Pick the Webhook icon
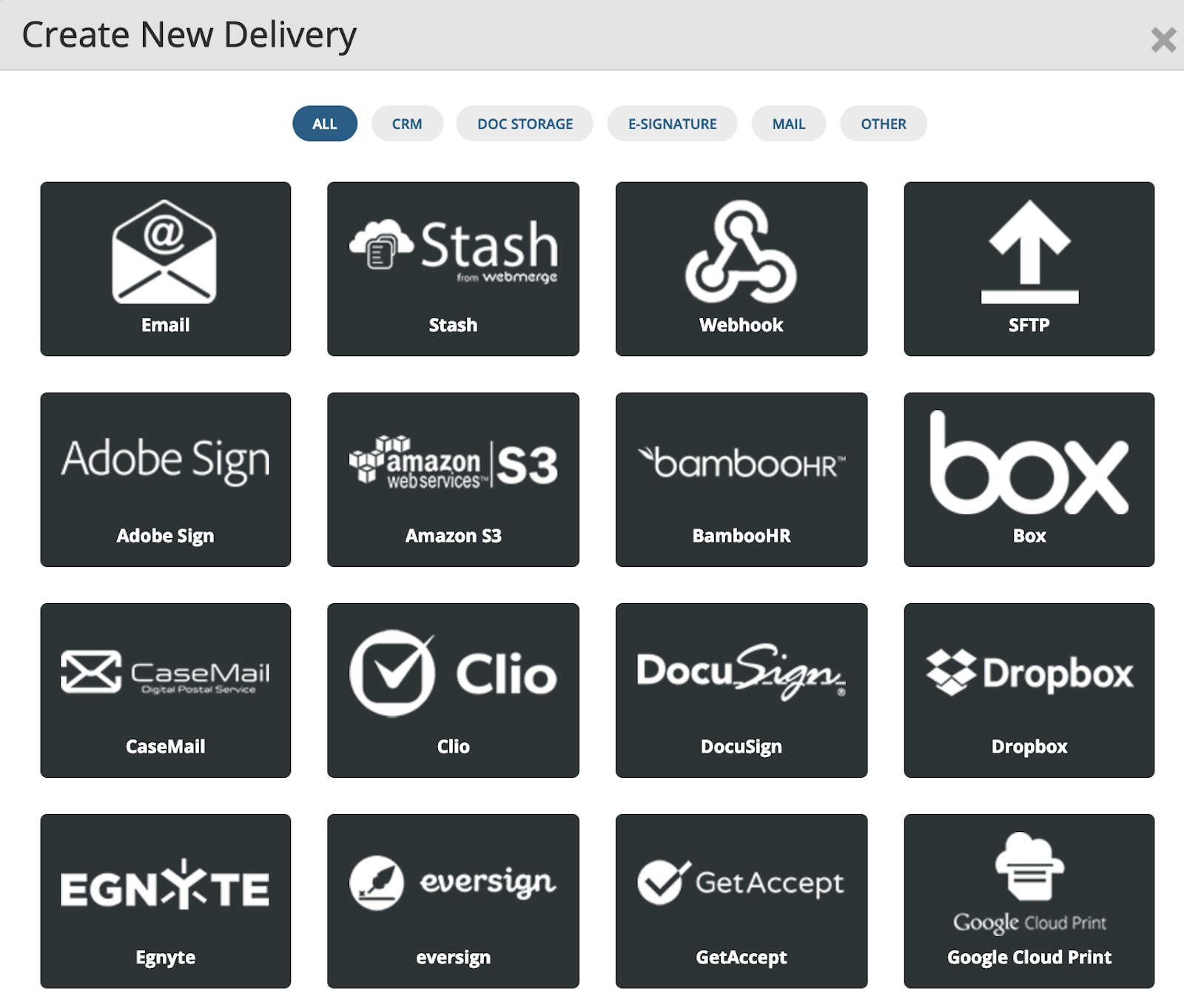The width and height of the screenshot is (1184, 1008). click(x=741, y=252)
